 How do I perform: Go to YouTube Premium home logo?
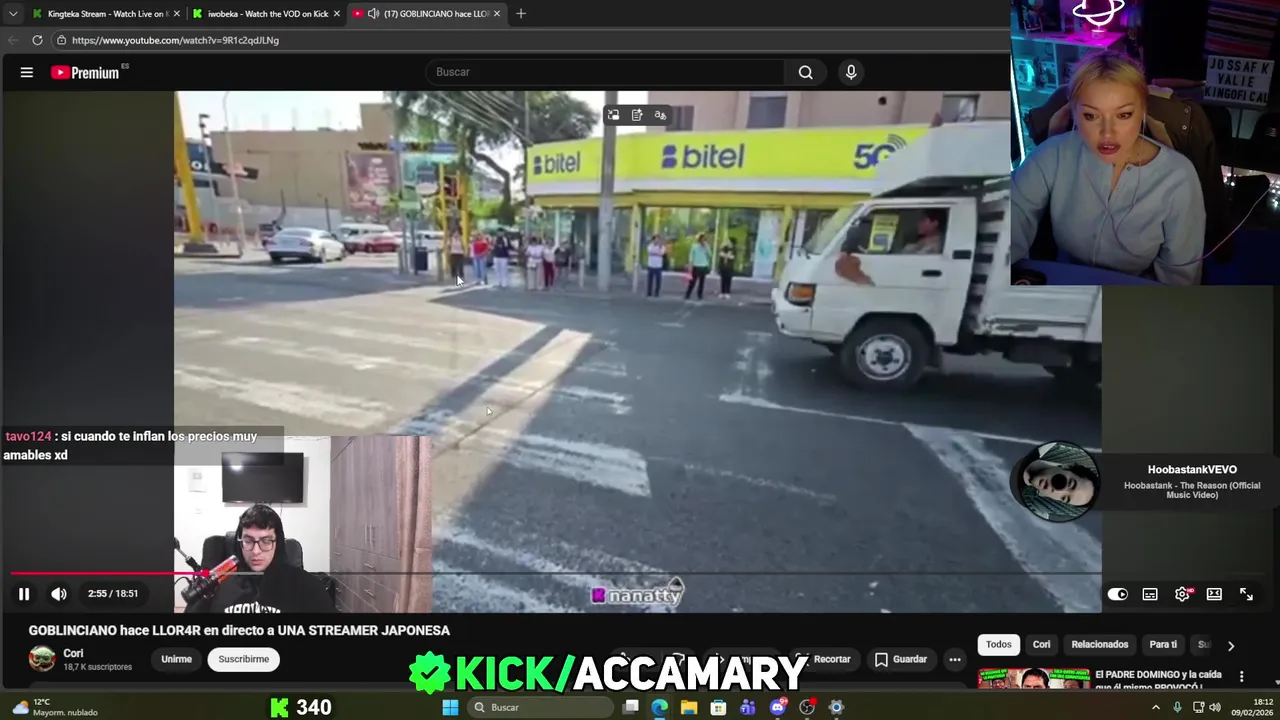85,72
